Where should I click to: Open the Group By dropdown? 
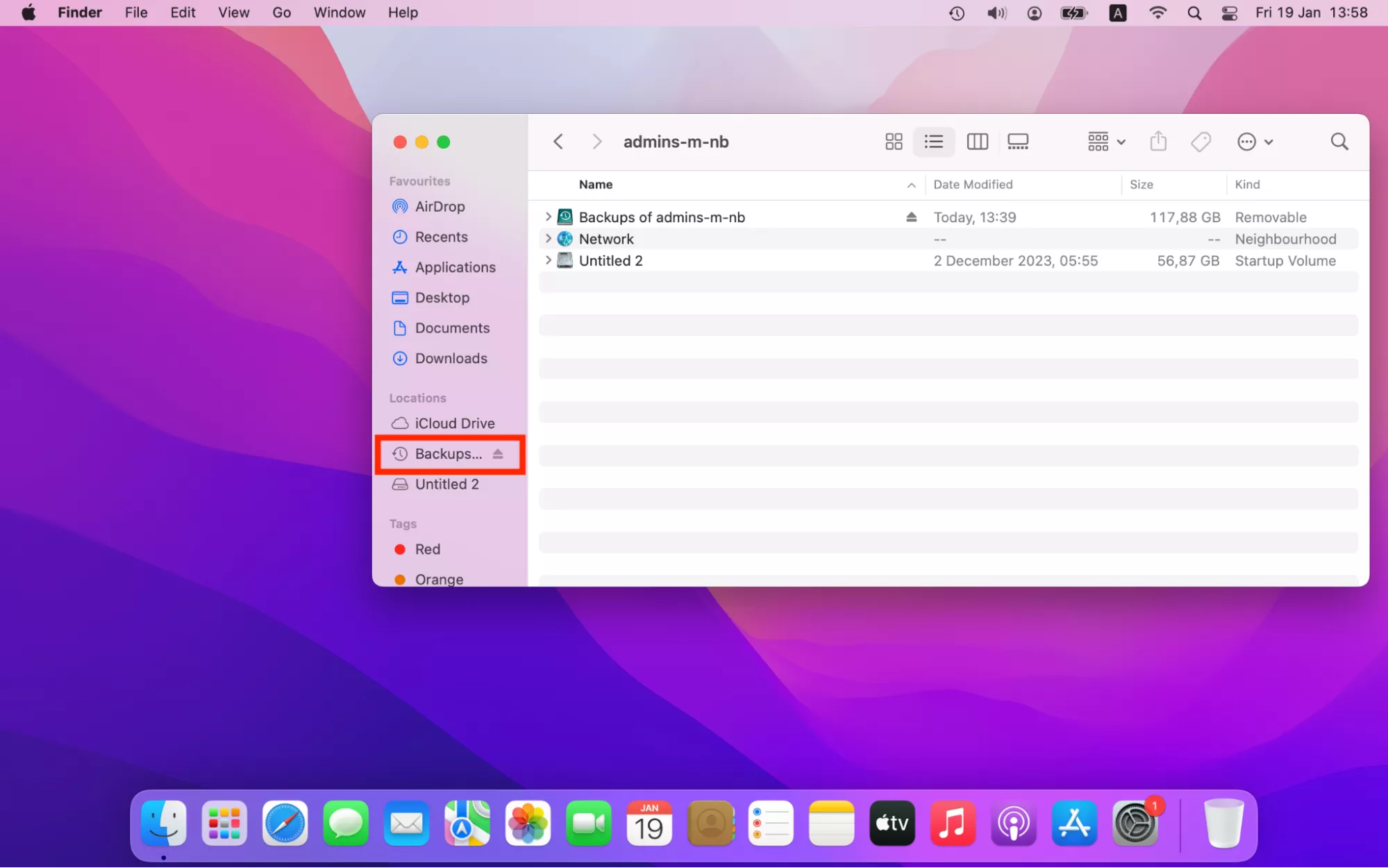(x=1105, y=142)
